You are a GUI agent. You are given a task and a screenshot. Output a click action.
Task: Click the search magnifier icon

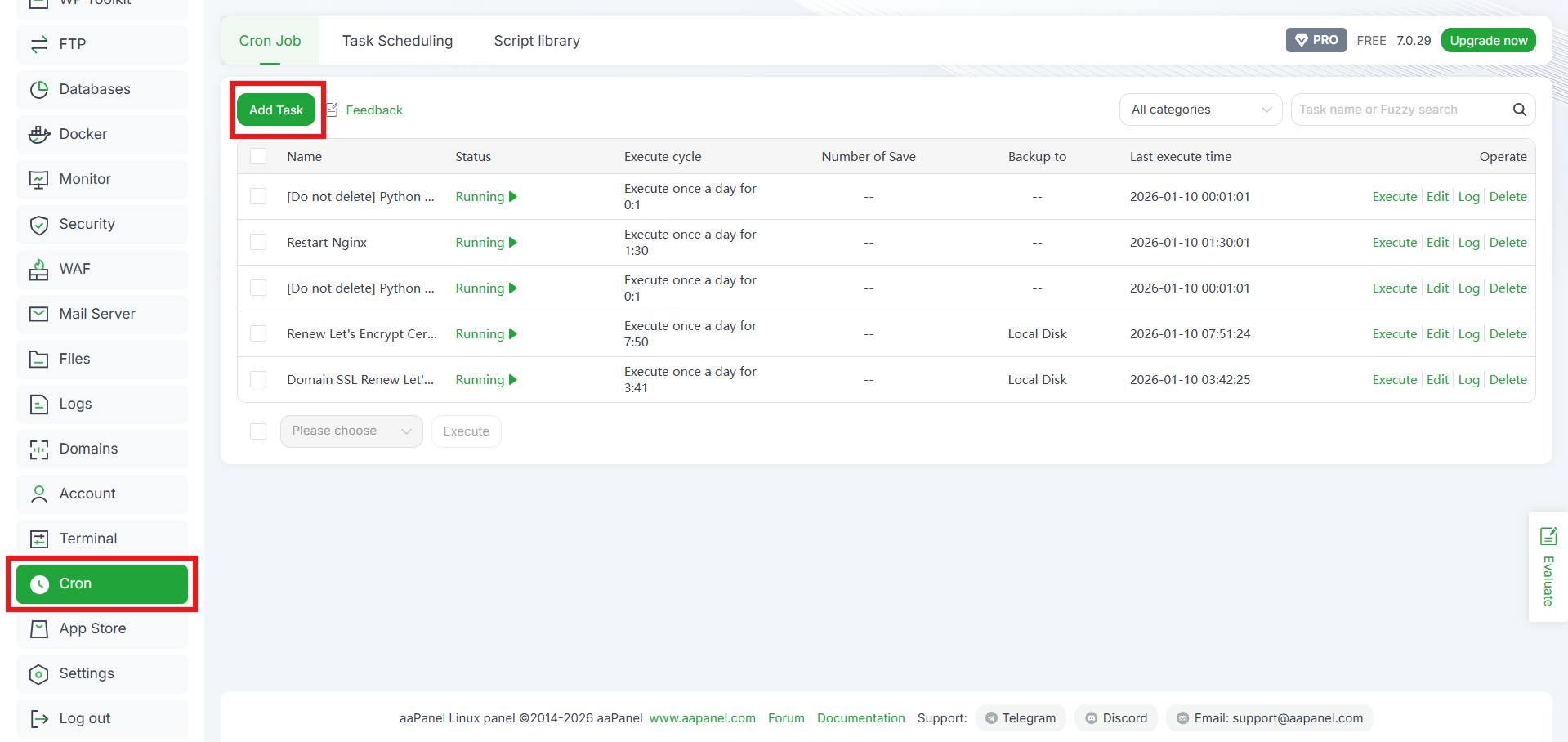click(x=1519, y=110)
